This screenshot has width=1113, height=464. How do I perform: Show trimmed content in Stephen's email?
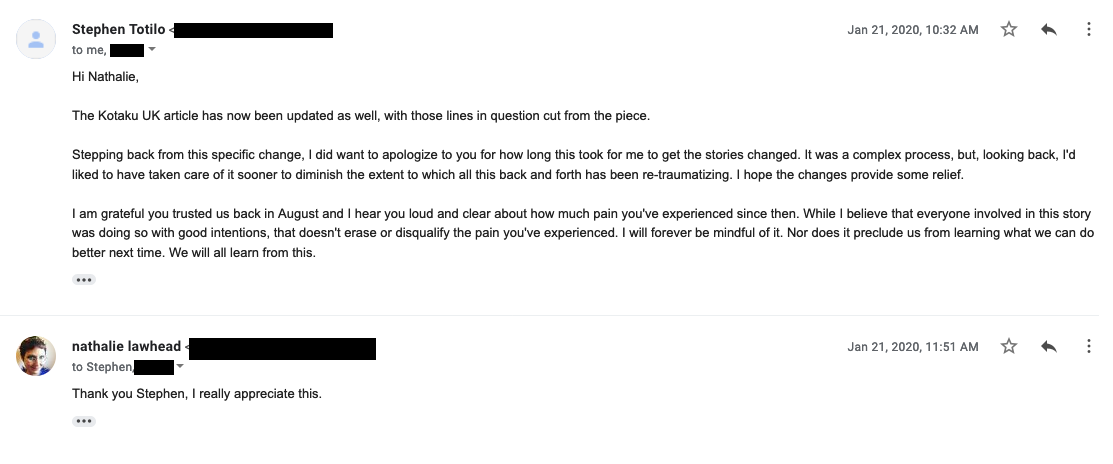(x=84, y=280)
